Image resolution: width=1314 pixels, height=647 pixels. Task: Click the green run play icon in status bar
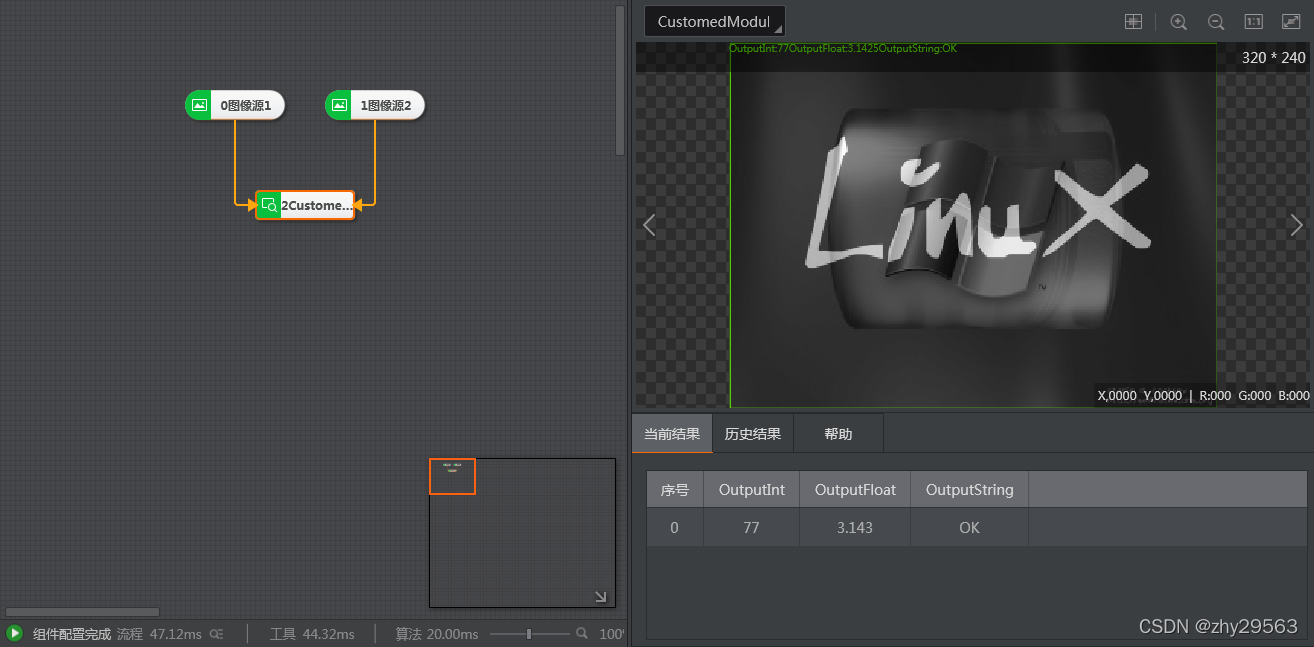pyautogui.click(x=14, y=633)
